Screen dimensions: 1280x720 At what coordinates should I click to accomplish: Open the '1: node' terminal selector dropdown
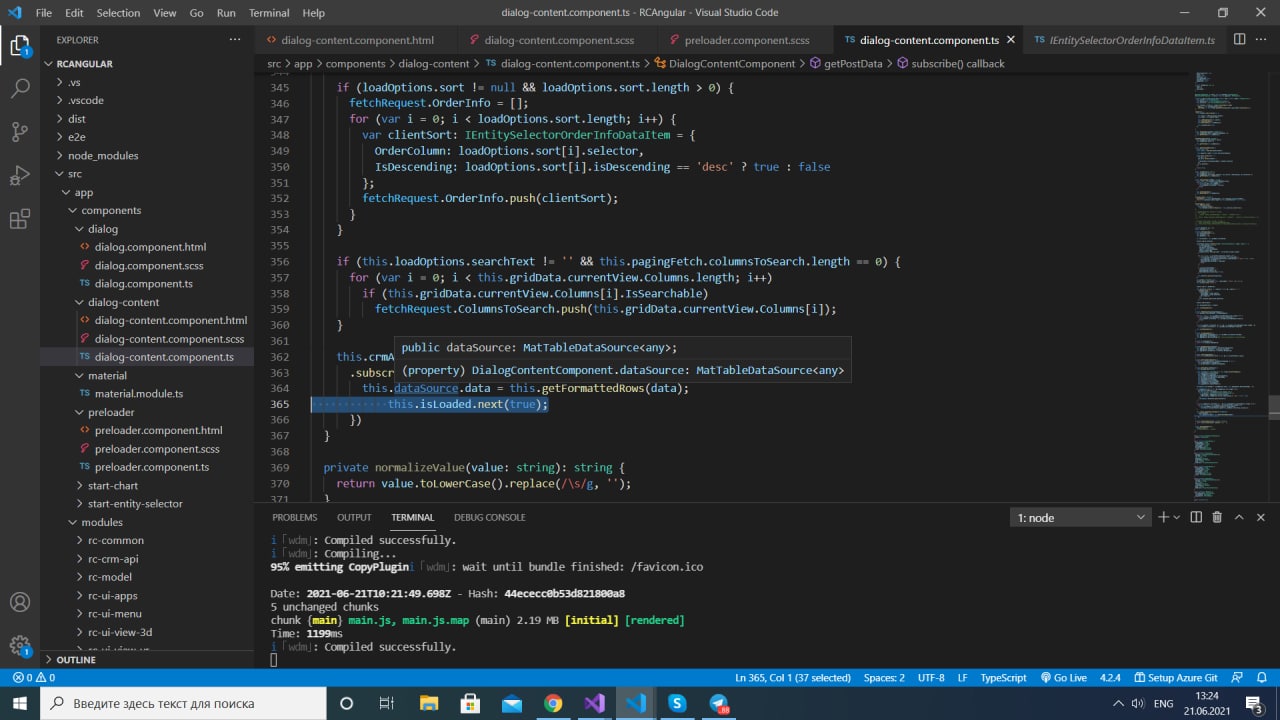(1080, 517)
